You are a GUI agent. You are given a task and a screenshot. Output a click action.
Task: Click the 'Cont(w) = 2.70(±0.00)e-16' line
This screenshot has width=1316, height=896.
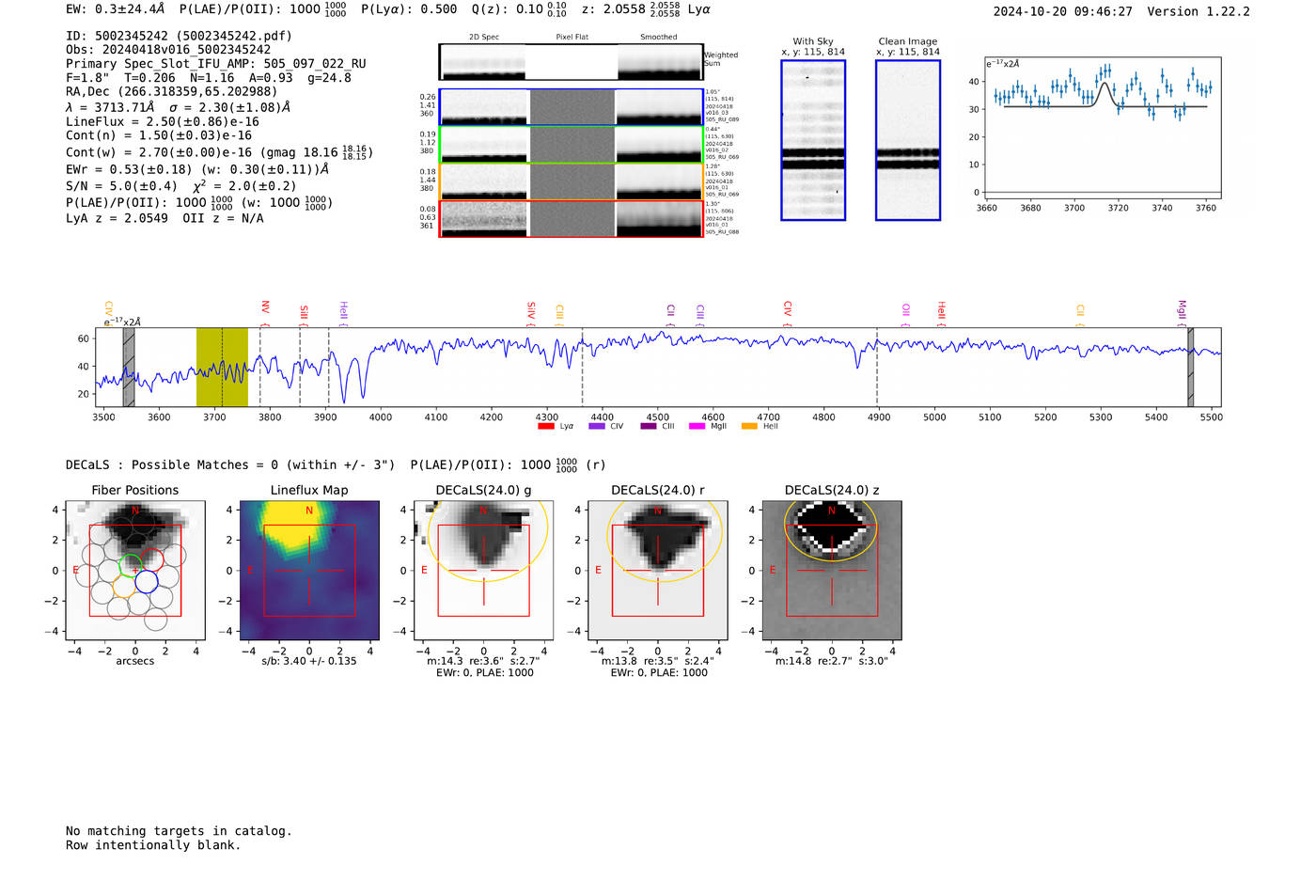(219, 151)
